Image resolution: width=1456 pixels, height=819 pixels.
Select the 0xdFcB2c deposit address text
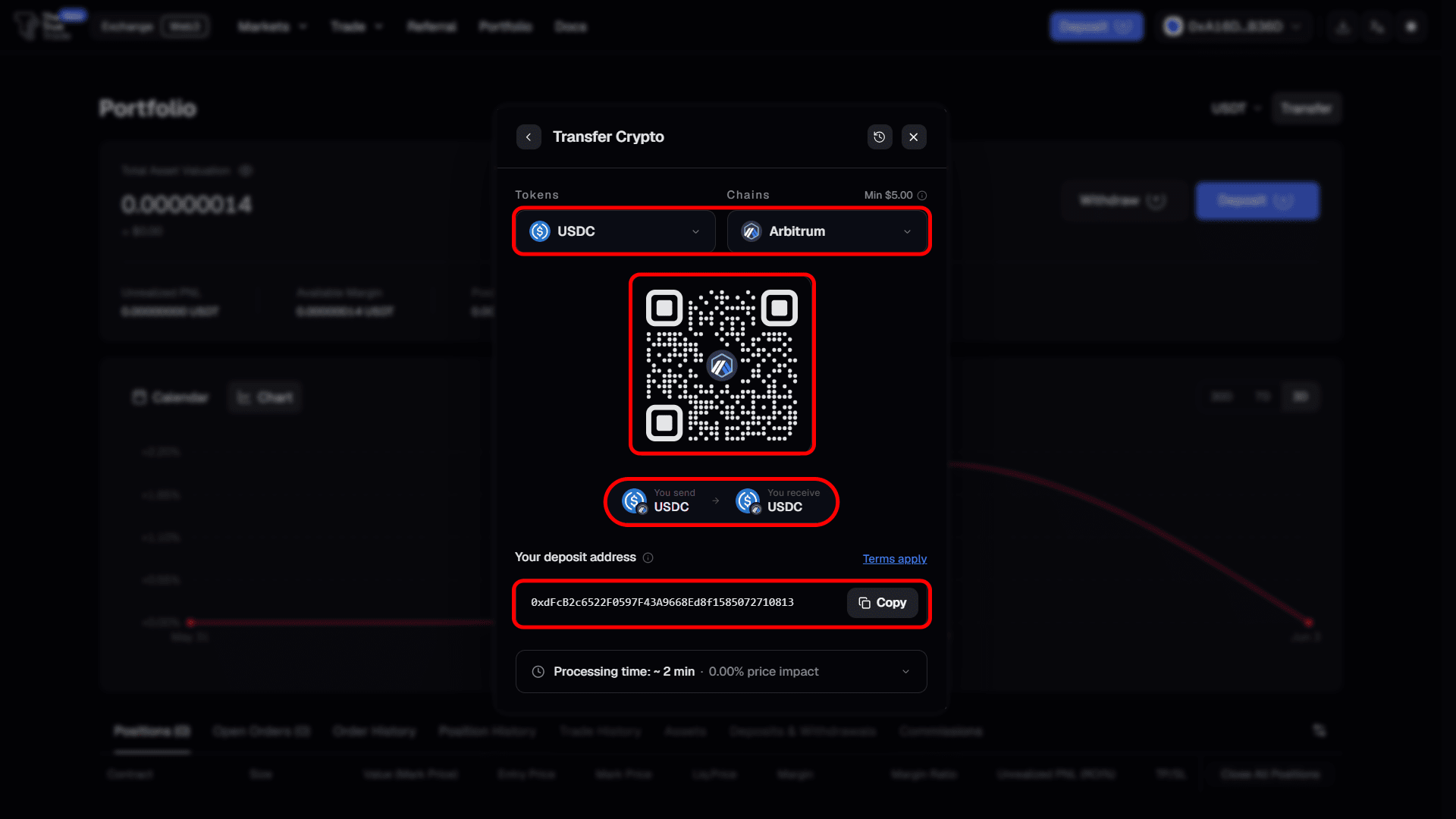pyautogui.click(x=662, y=602)
